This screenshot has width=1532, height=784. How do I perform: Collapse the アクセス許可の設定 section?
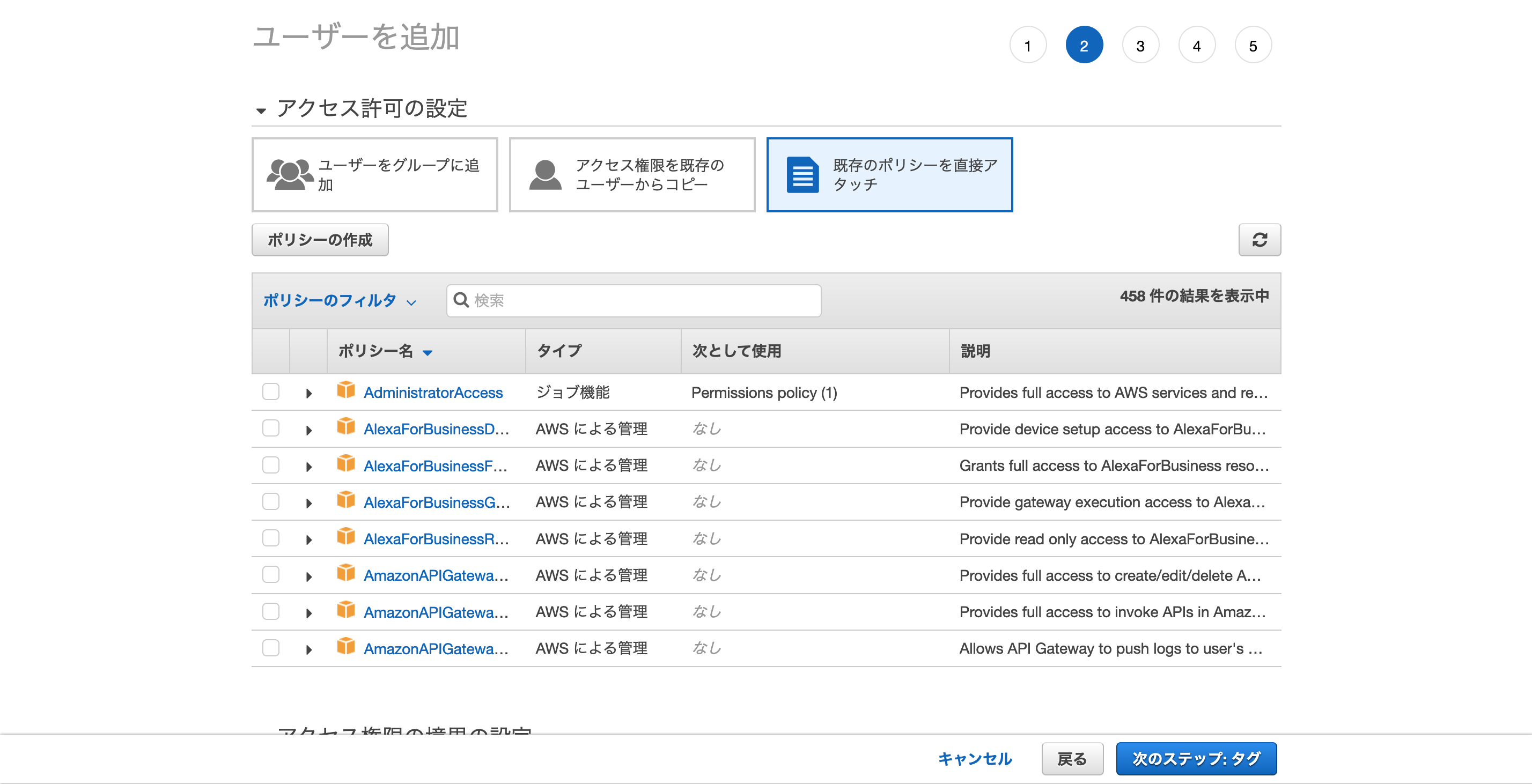261,110
